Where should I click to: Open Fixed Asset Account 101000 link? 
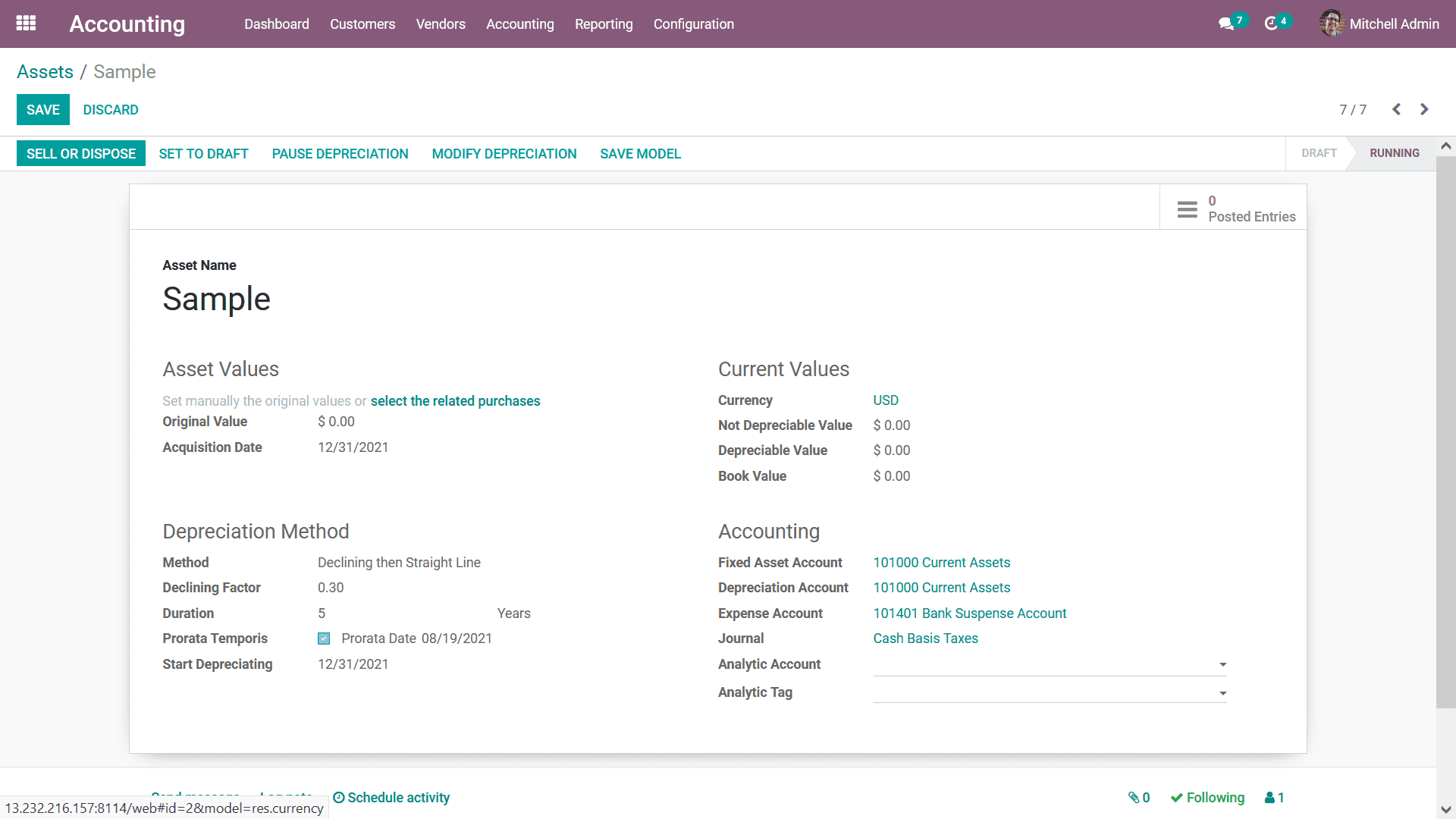coord(941,562)
